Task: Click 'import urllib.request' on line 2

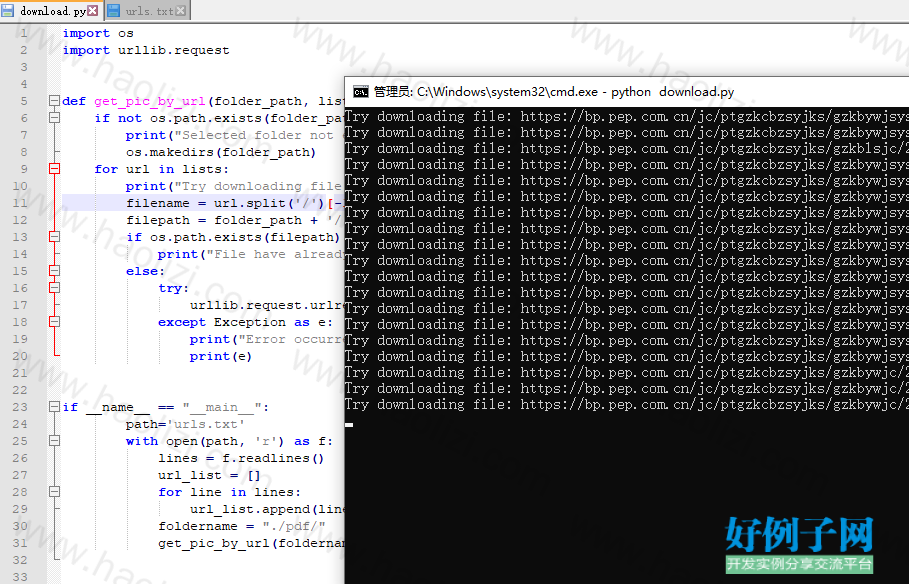Action: pyautogui.click(x=146, y=50)
